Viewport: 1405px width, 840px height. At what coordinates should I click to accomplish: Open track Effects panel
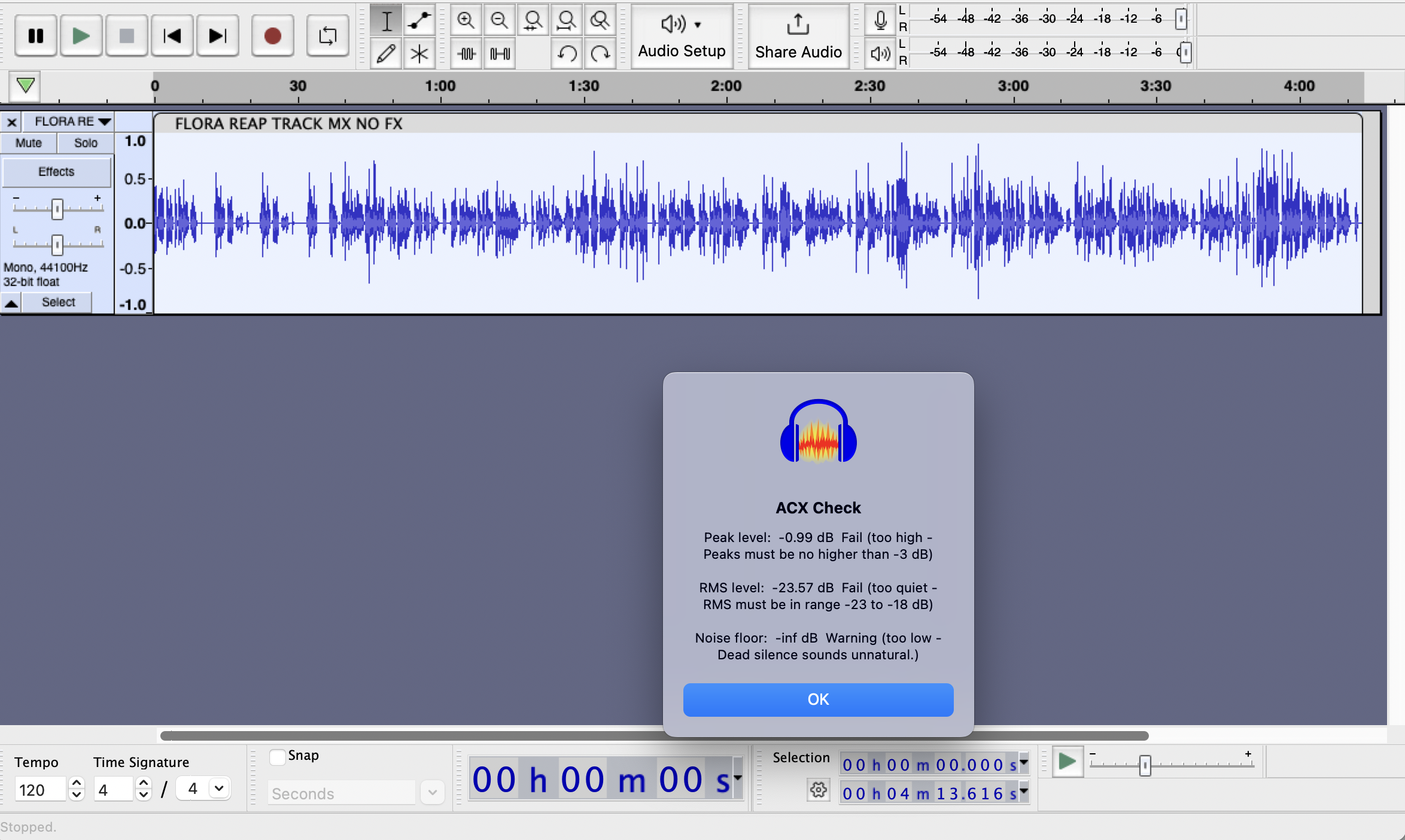(x=57, y=172)
